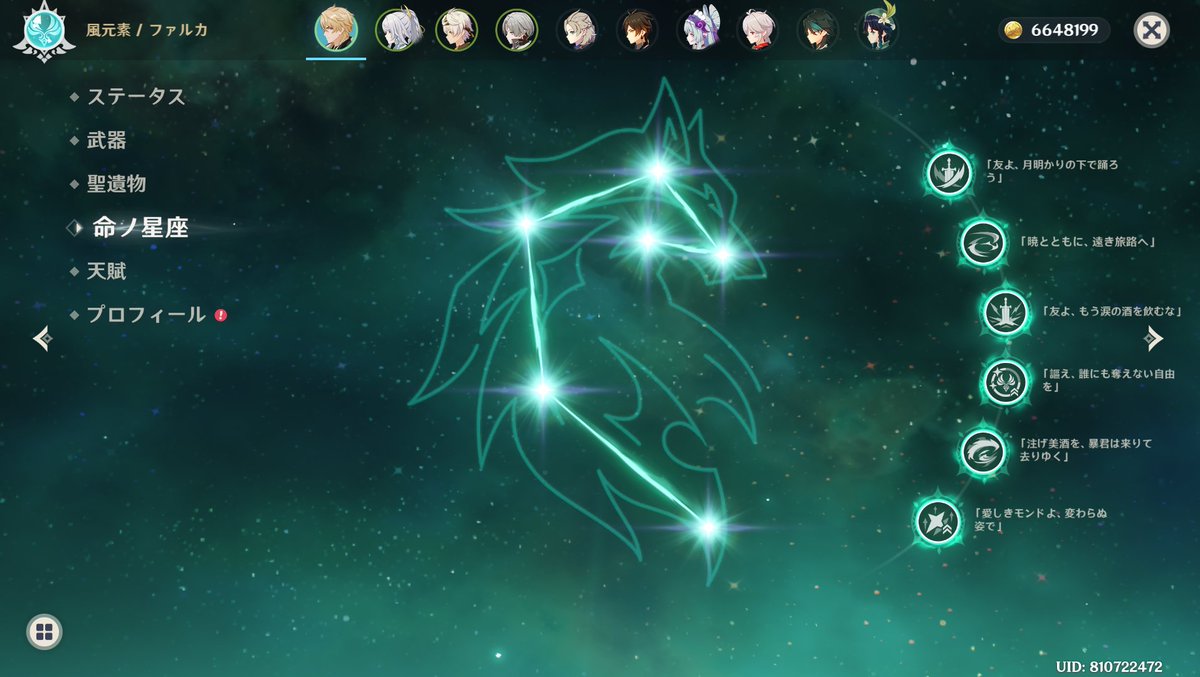Viewport: 1200px width, 677px height.
Task: Switch to purple-haired avatar with white bow
Action: point(697,30)
